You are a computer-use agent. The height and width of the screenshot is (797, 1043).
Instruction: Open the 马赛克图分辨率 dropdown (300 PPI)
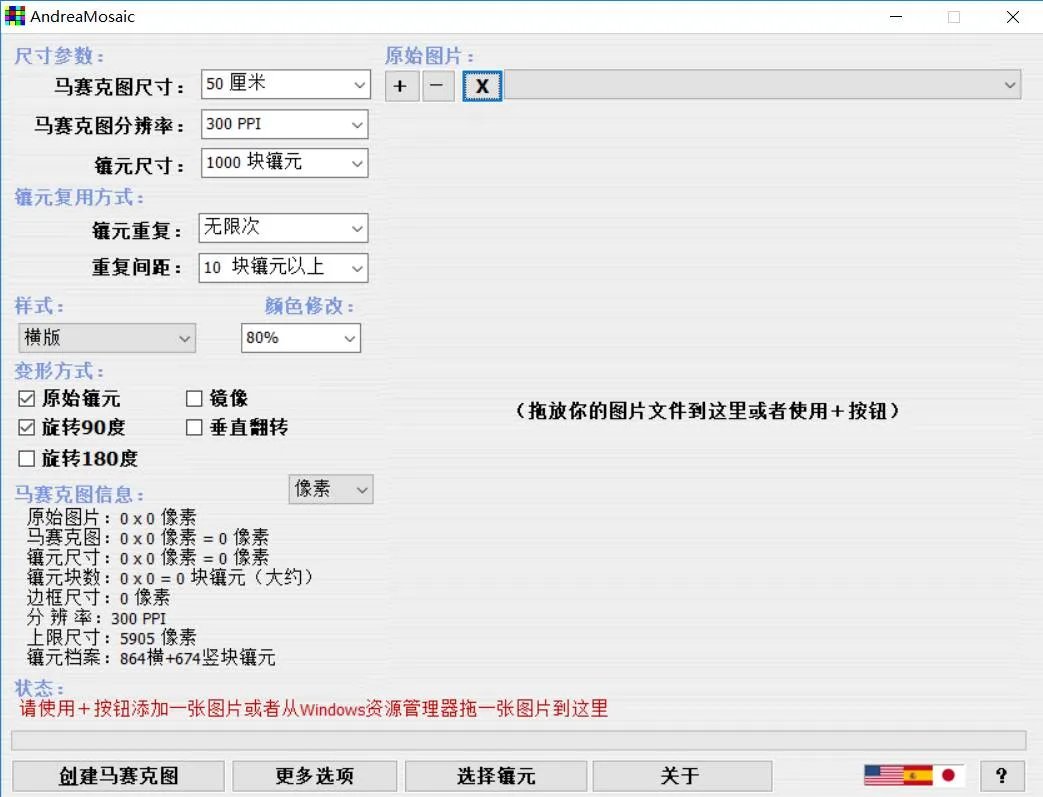pyautogui.click(x=285, y=124)
